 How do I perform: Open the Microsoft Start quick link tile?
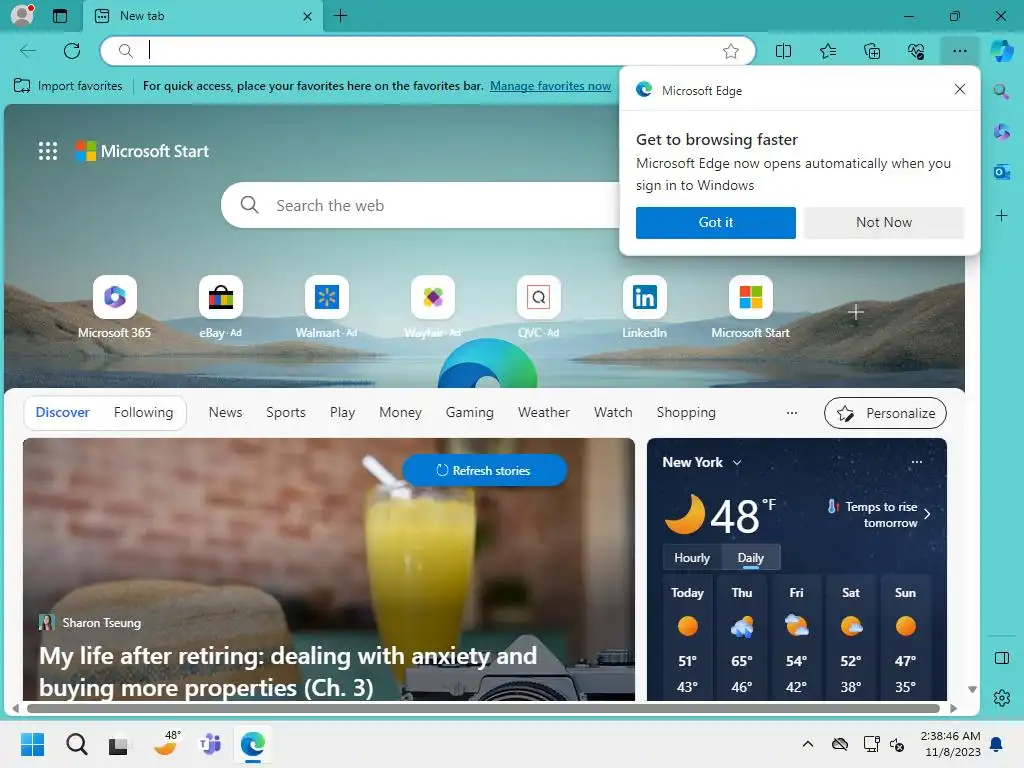click(x=750, y=307)
